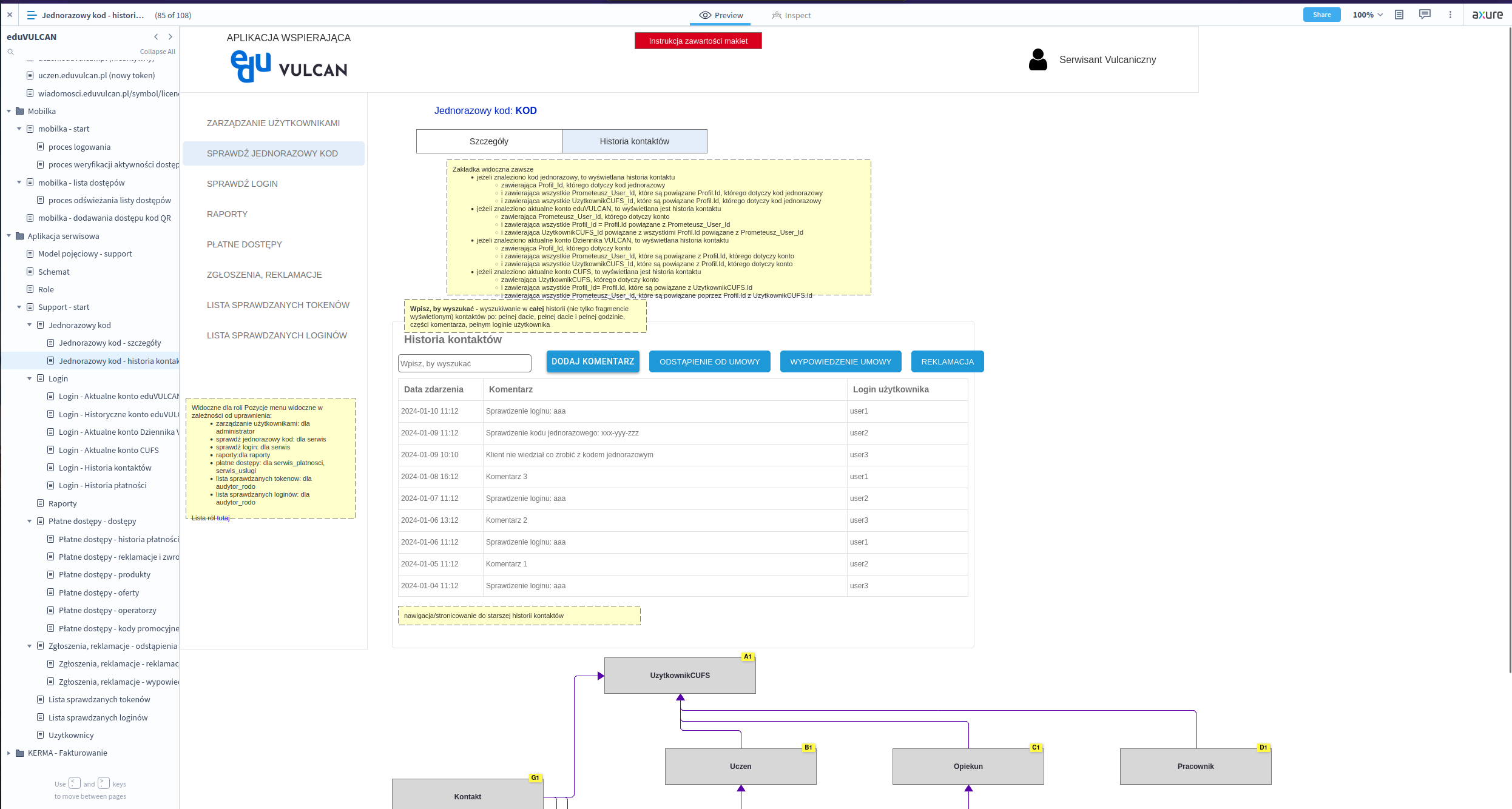The height and width of the screenshot is (809, 1512).
Task: Go to previous page arrow in sitemap
Action: [x=156, y=36]
